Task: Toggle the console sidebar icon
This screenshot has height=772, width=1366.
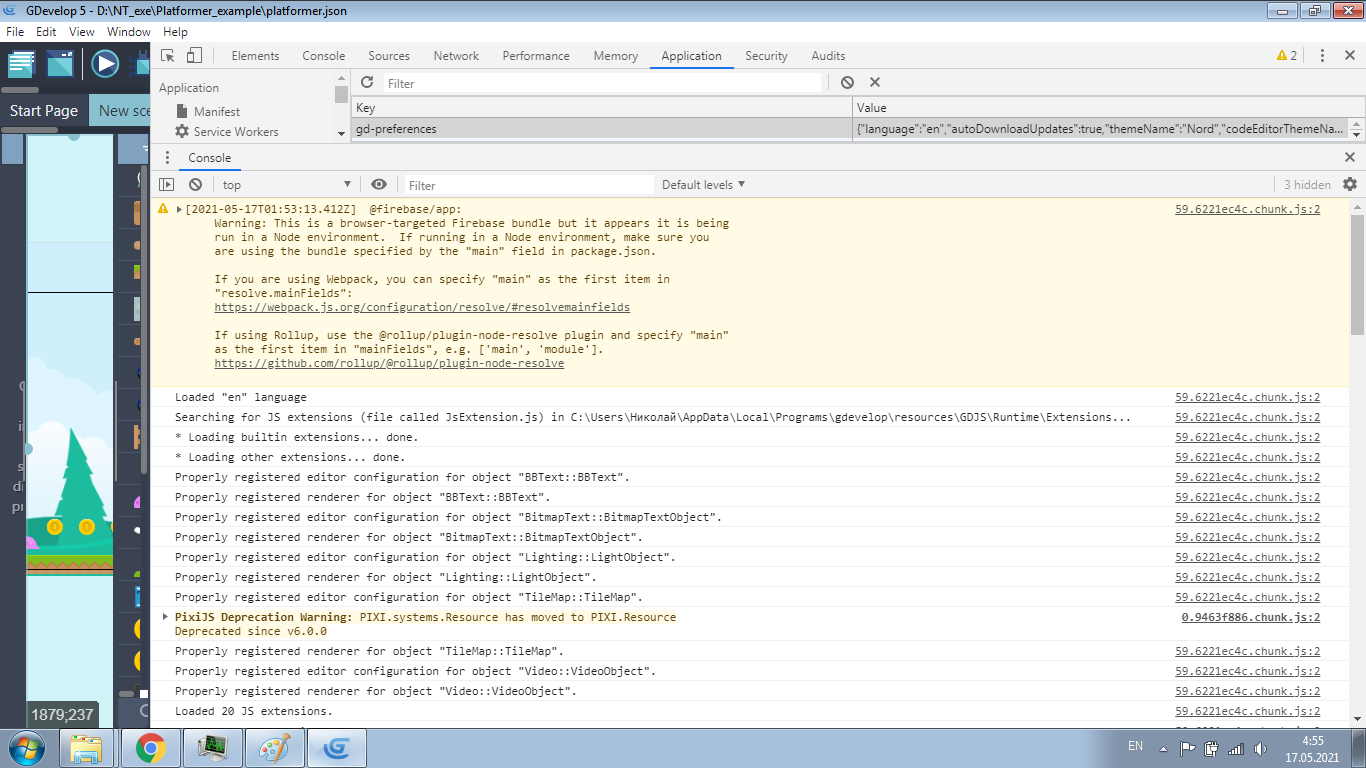Action: [x=167, y=185]
